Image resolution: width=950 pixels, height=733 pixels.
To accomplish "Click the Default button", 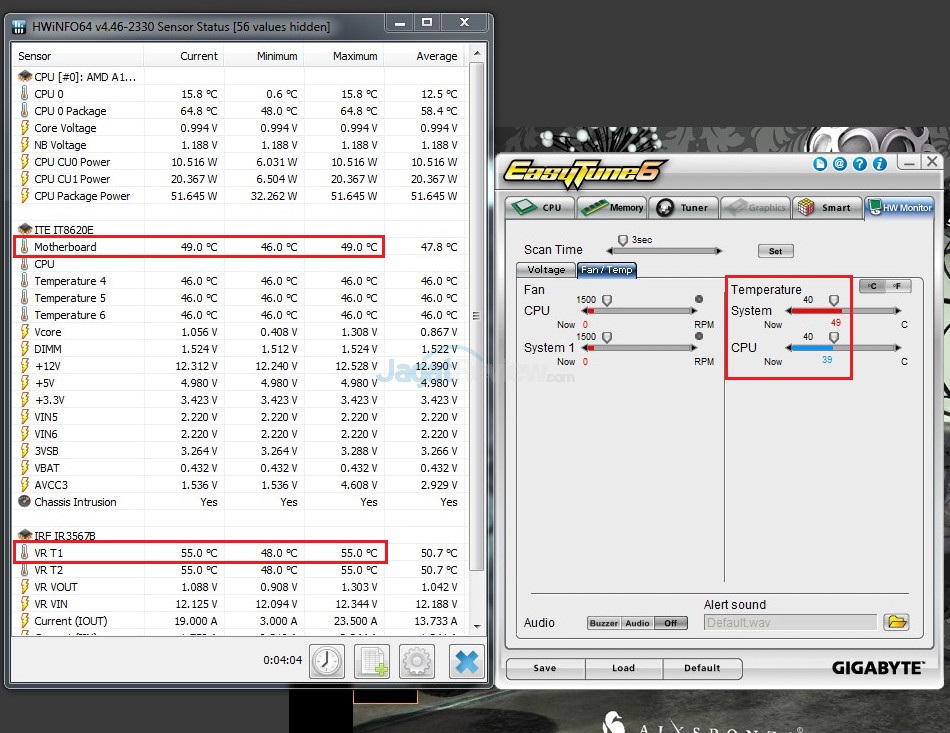I will (702, 668).
